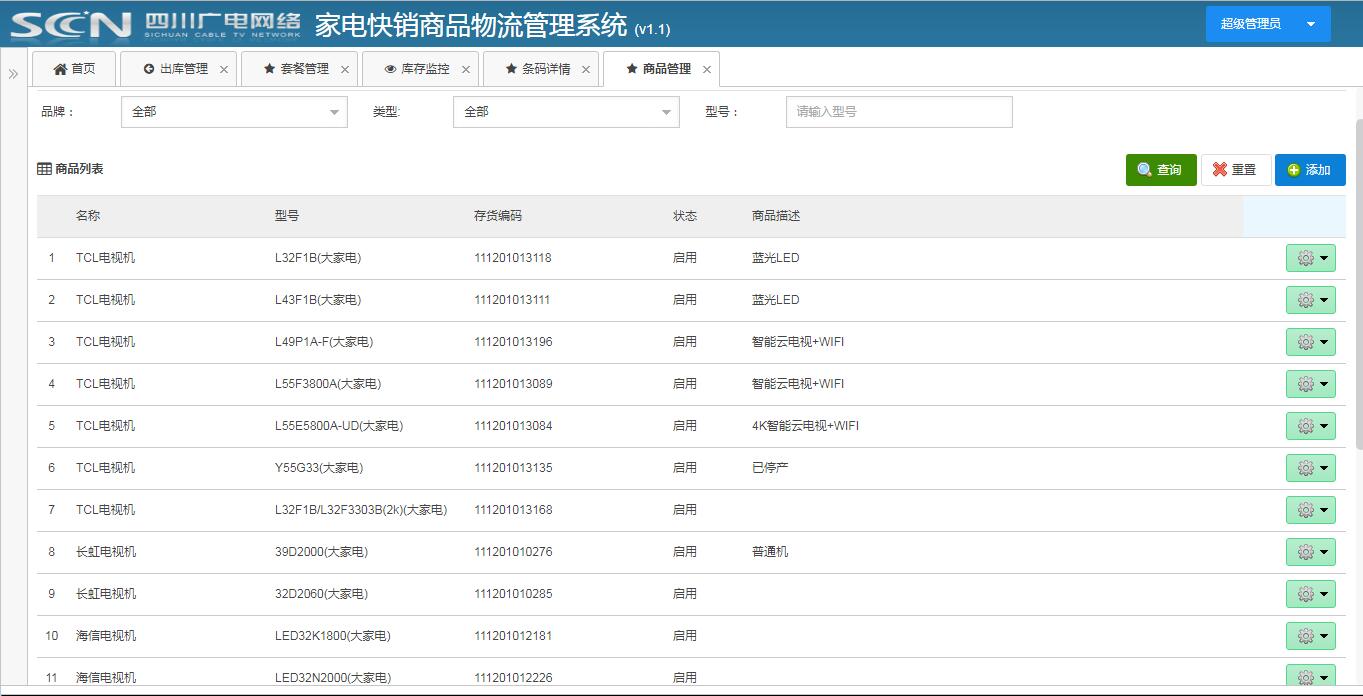Image resolution: width=1363 pixels, height=696 pixels.
Task: Click the blue 添加 add button
Action: click(1309, 170)
